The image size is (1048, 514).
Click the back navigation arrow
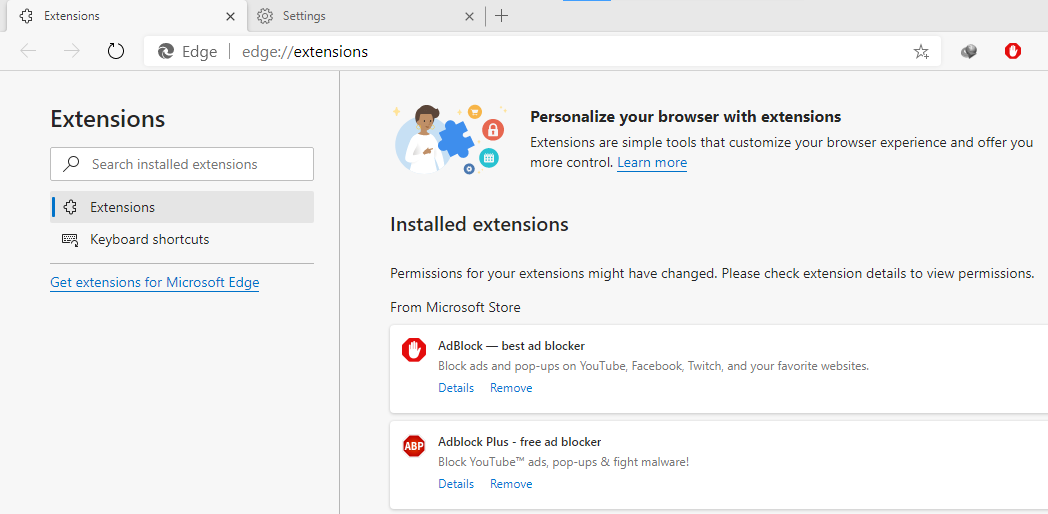(28, 51)
